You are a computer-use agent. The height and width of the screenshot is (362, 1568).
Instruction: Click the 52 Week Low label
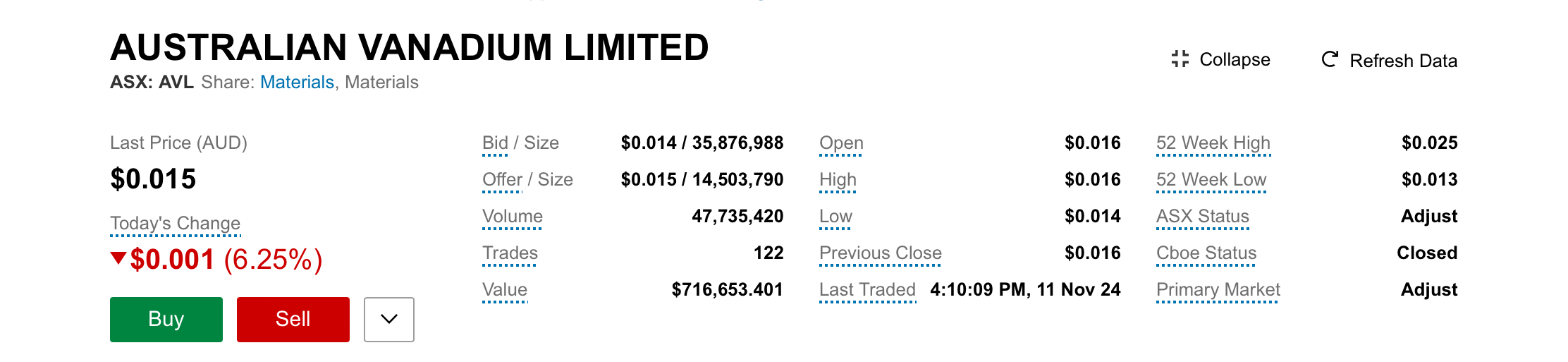[1211, 180]
